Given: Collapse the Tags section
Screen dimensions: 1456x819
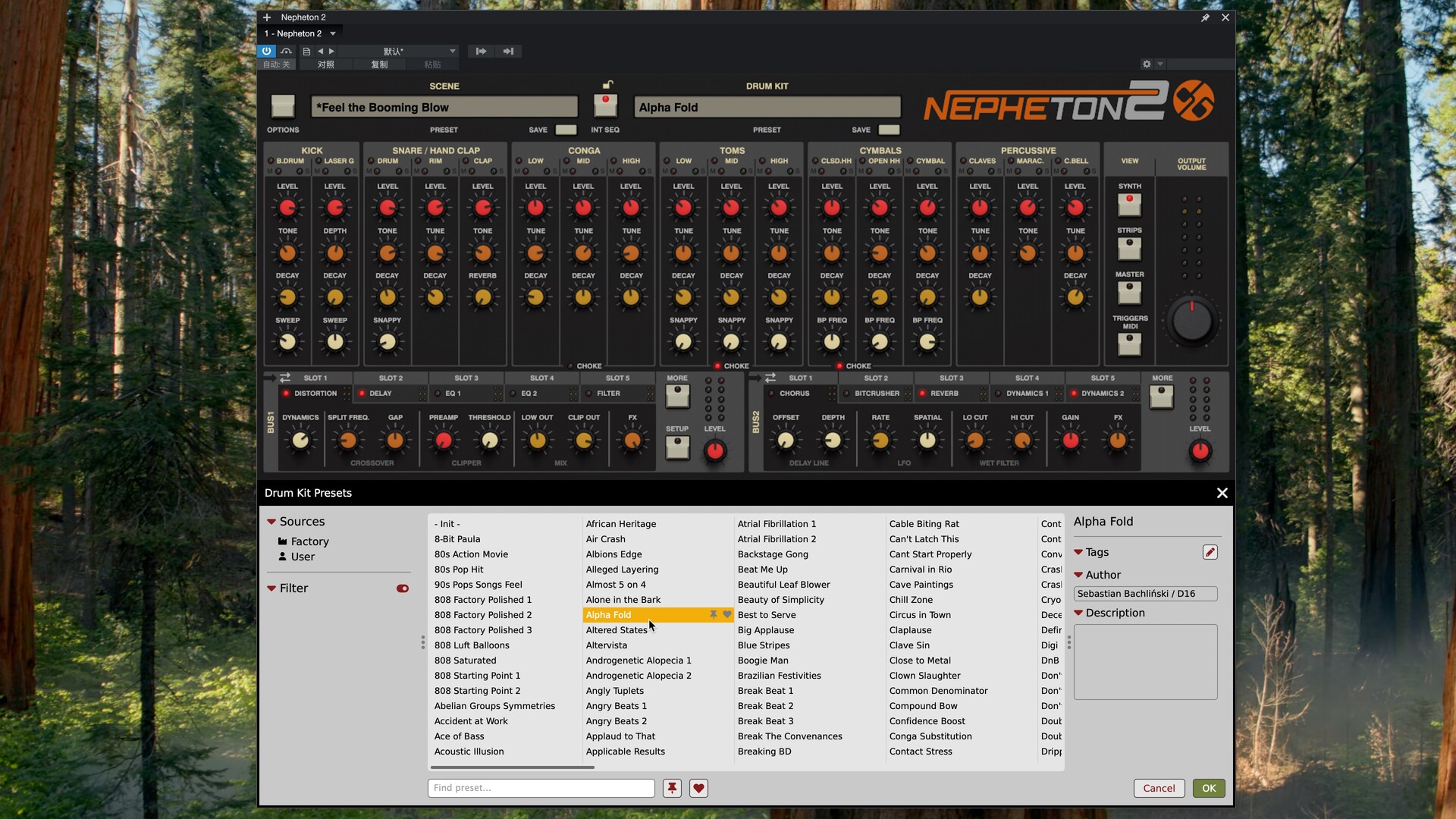Looking at the screenshot, I should [x=1078, y=552].
